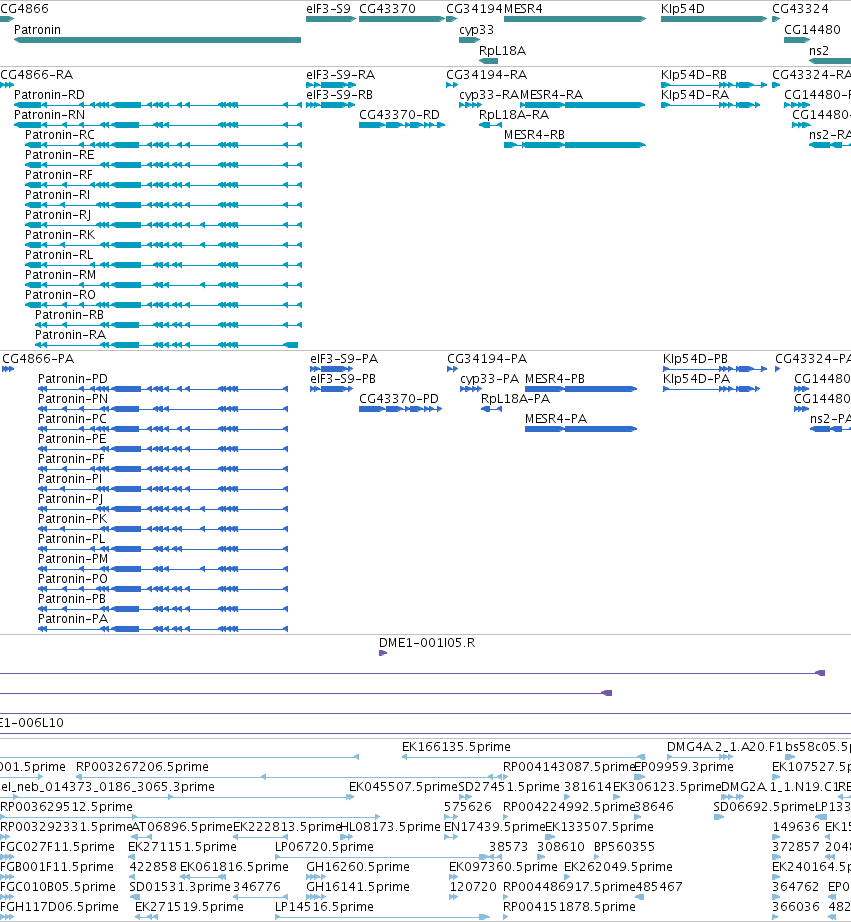Click the Patronin-PD protein label
This screenshot has height=922, width=851.
tap(73, 379)
